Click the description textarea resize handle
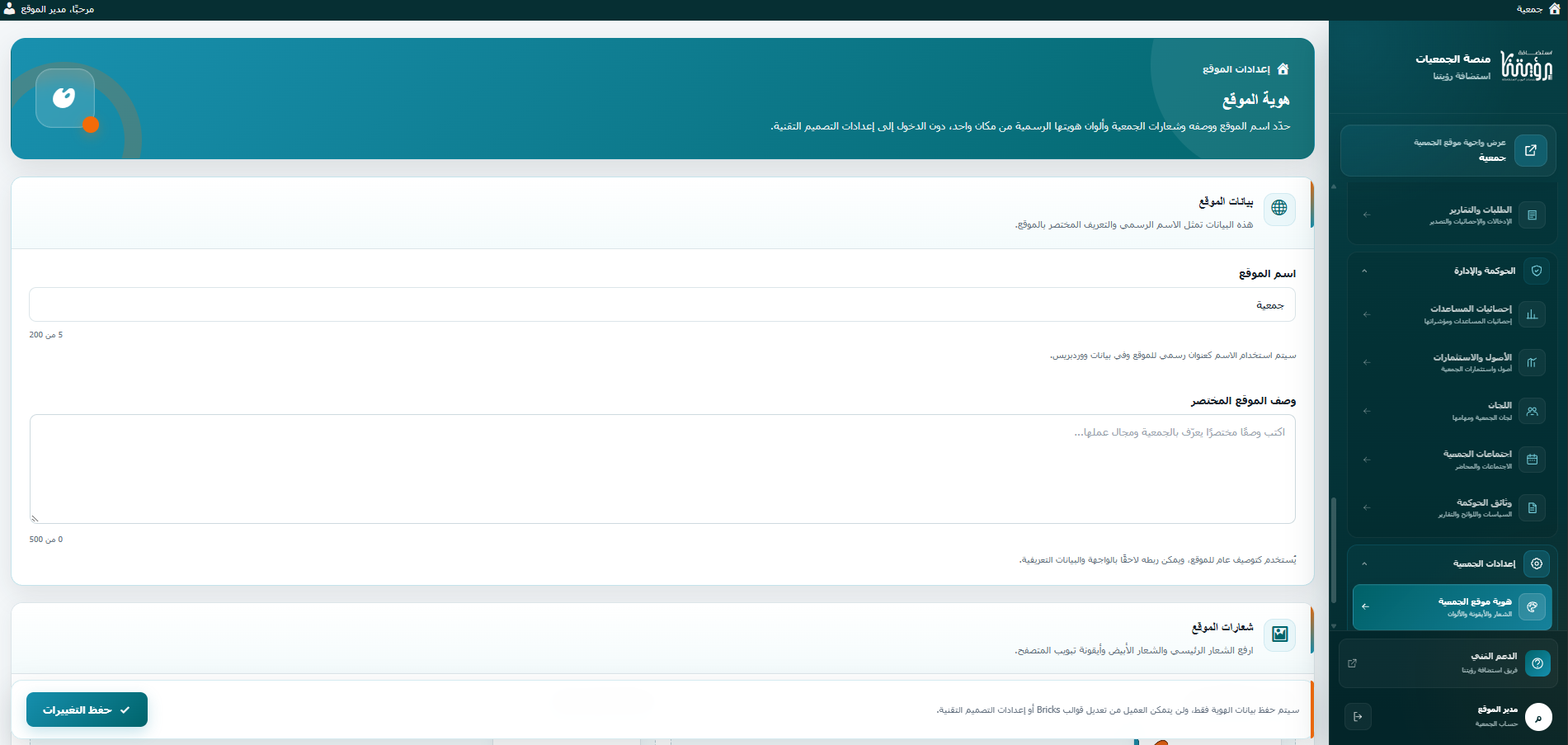This screenshot has height=745, width=1568. coord(35,518)
